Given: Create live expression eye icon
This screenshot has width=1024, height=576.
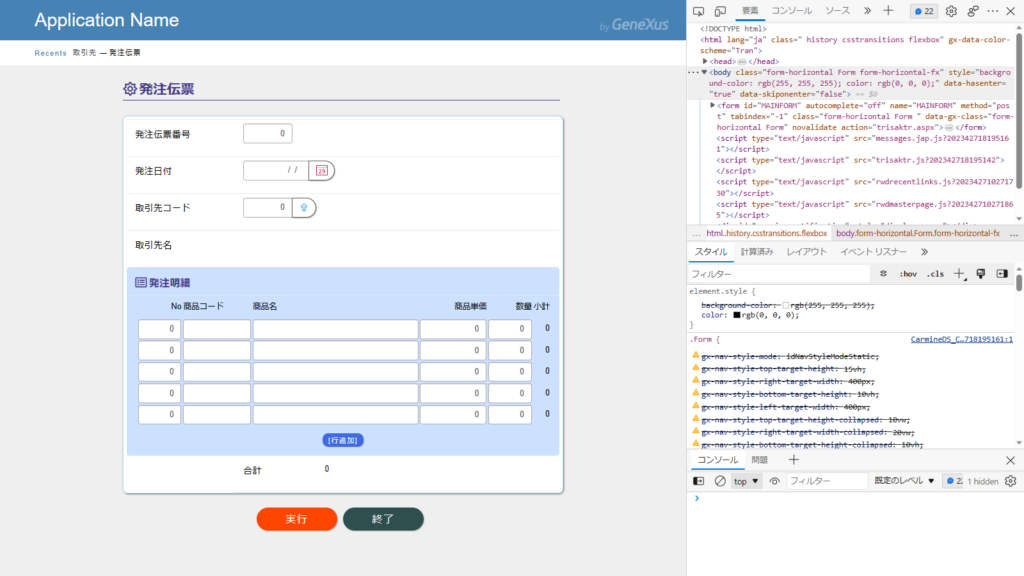Looking at the screenshot, I should pos(775,481).
